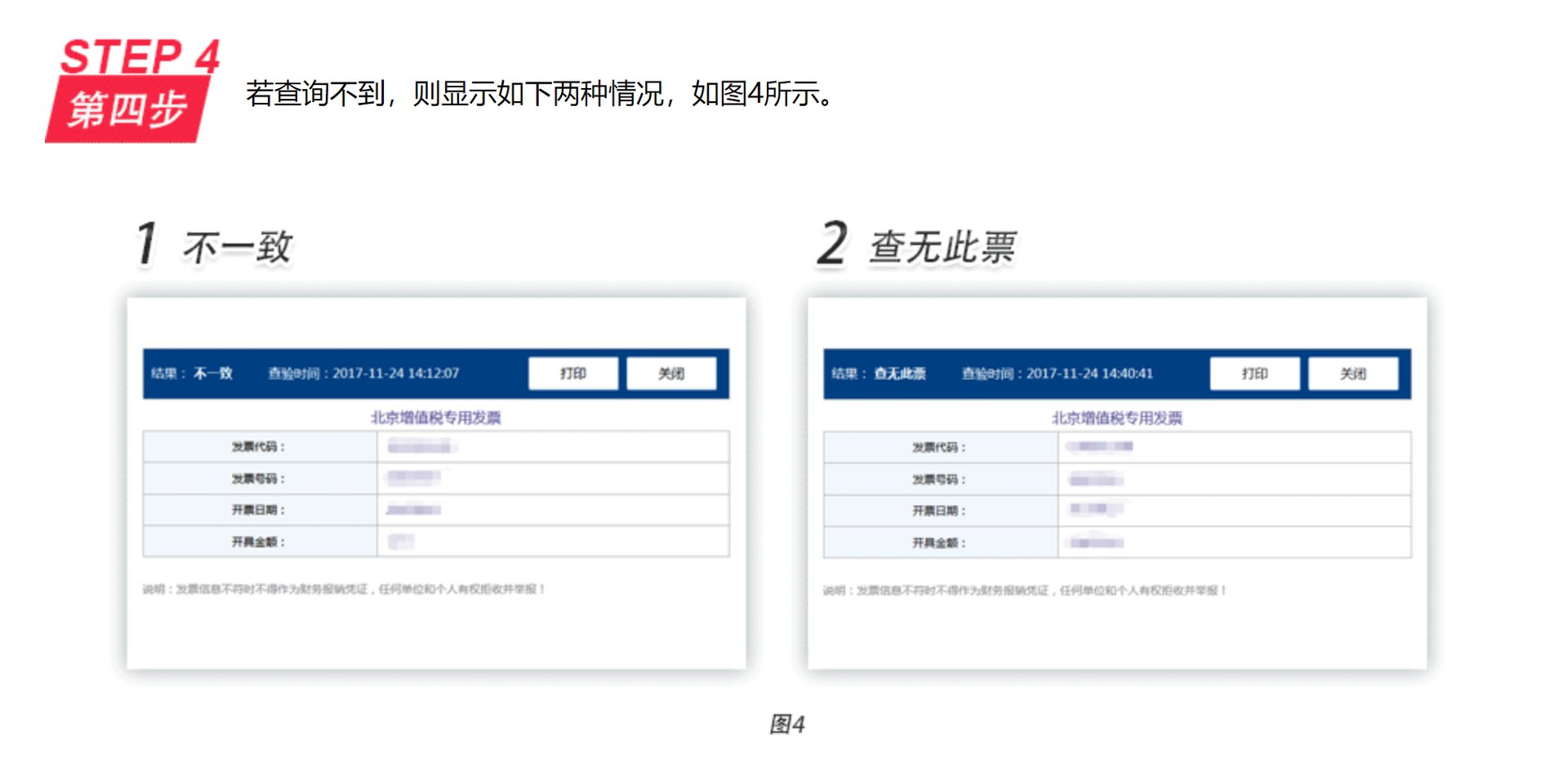Click the 关闭 button on the 不一致 panel
The height and width of the screenshot is (773, 1568).
point(673,373)
